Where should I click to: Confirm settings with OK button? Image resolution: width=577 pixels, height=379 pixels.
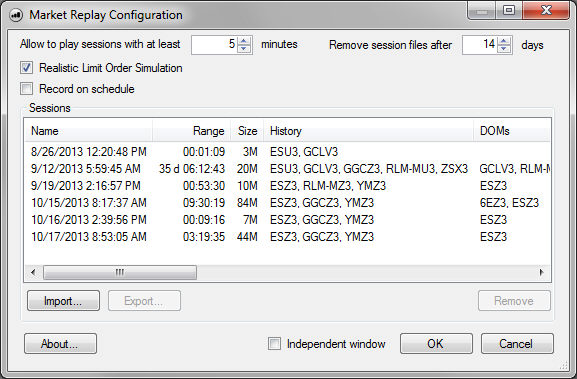pos(436,344)
